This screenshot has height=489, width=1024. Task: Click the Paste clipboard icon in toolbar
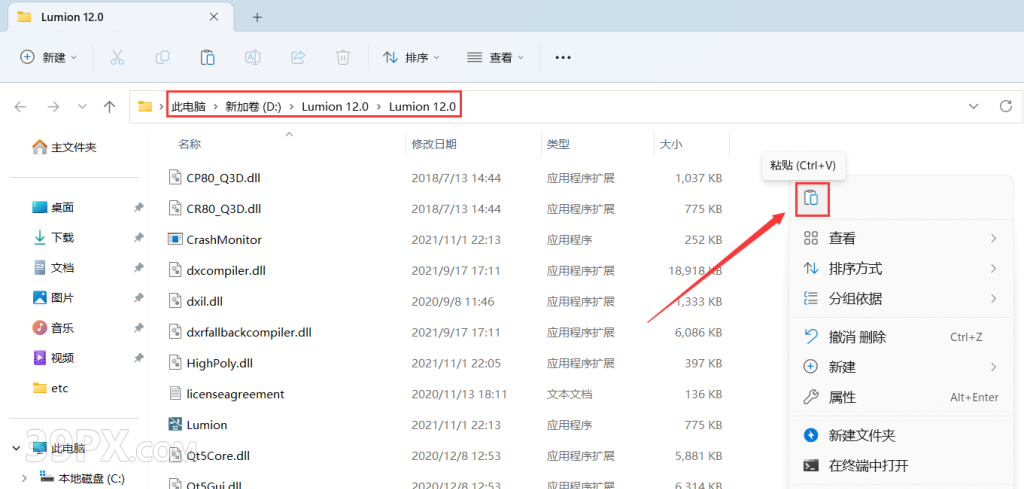click(208, 57)
